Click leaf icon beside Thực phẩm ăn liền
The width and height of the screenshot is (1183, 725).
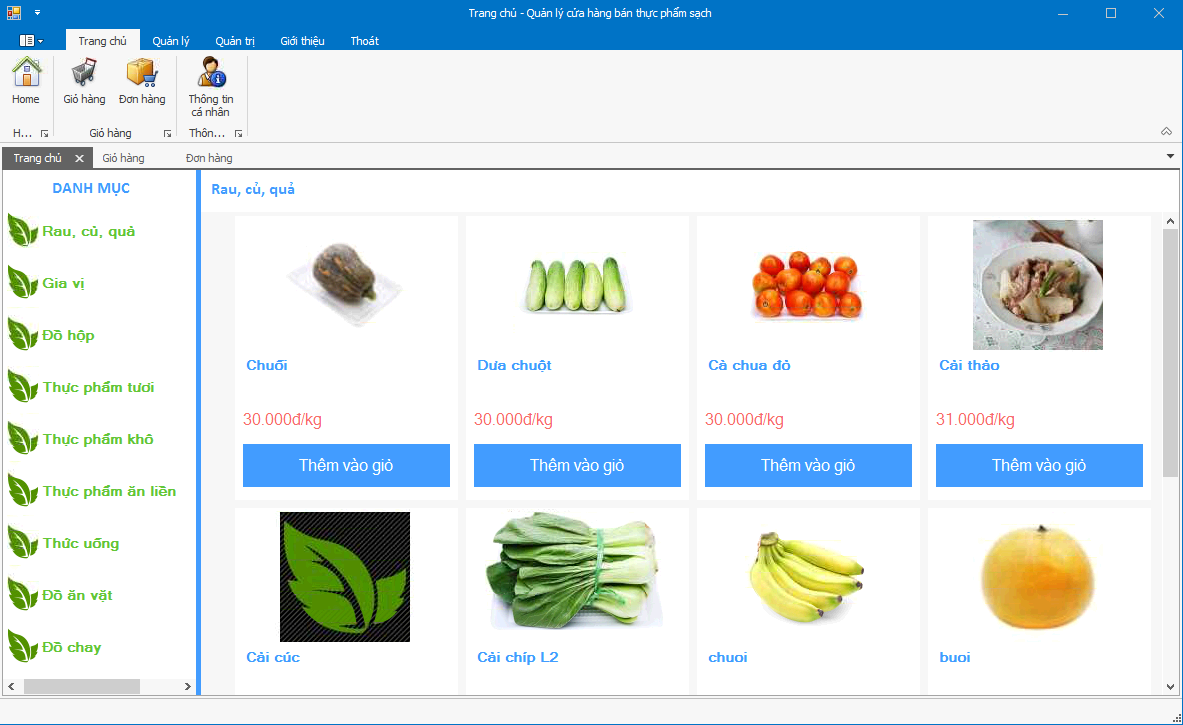click(x=23, y=491)
